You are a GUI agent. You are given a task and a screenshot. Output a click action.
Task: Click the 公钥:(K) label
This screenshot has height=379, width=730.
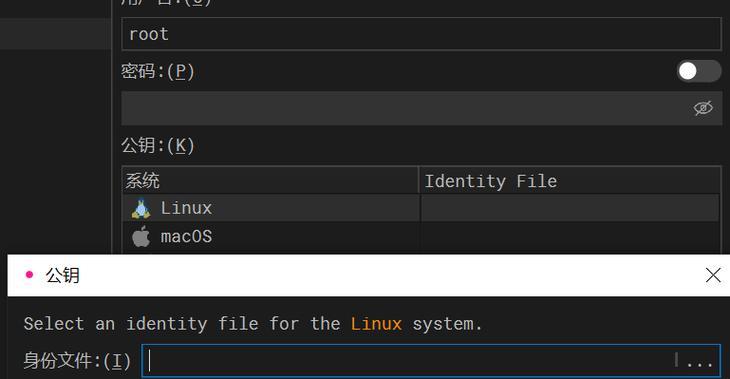coord(157,145)
